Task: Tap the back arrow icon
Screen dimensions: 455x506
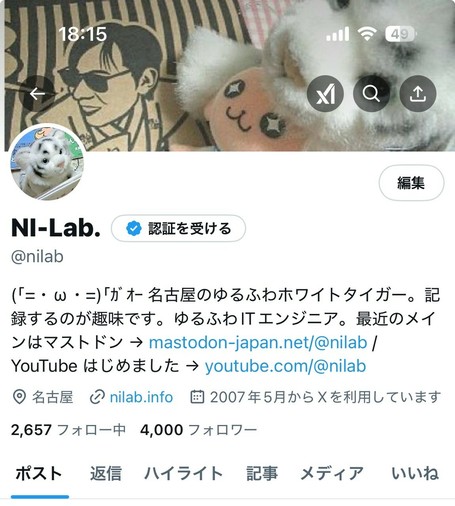Action: 37,94
